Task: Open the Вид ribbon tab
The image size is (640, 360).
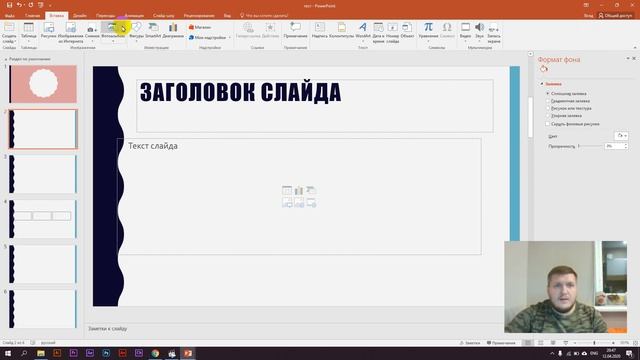Action: click(x=227, y=16)
